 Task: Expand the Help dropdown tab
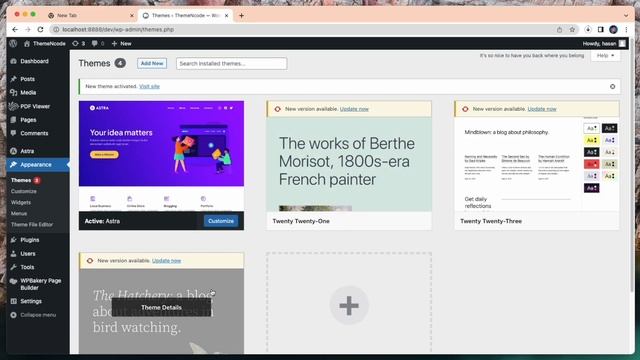pos(605,56)
